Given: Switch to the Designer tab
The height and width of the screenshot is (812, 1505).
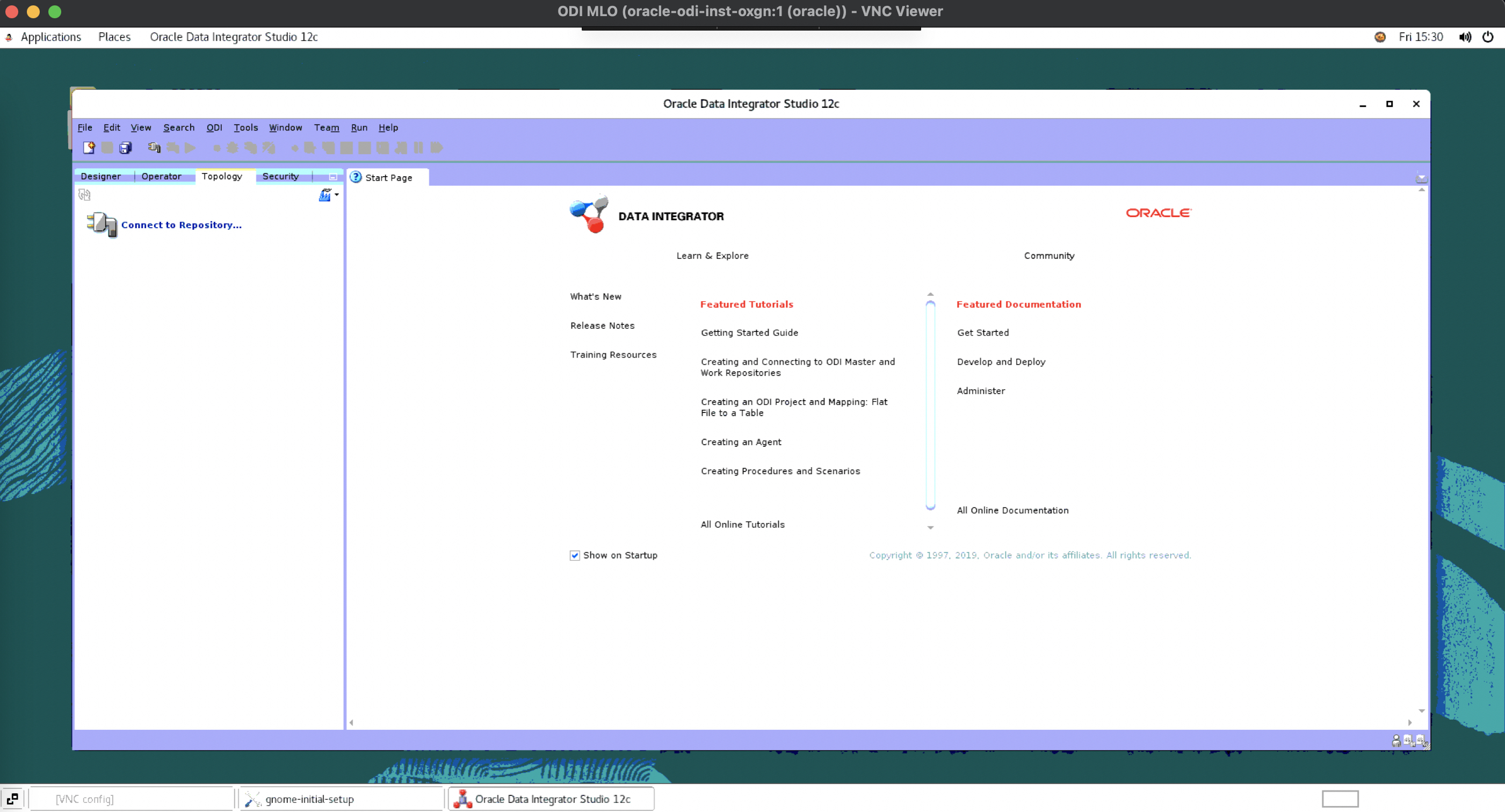Looking at the screenshot, I should pyautogui.click(x=101, y=176).
